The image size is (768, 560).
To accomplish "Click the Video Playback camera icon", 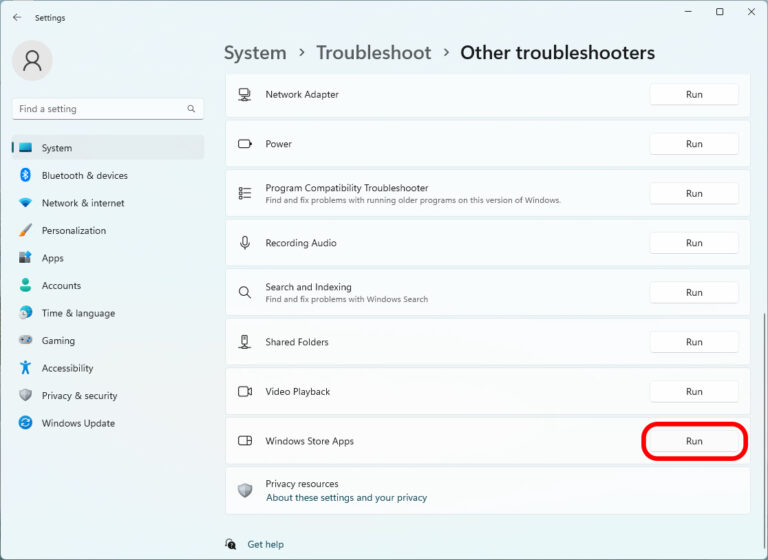I will [x=245, y=391].
